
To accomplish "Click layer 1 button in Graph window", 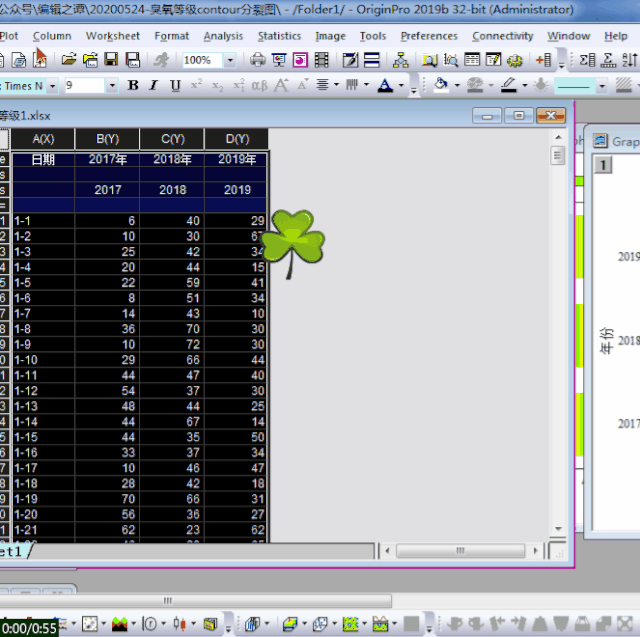I will (x=603, y=166).
